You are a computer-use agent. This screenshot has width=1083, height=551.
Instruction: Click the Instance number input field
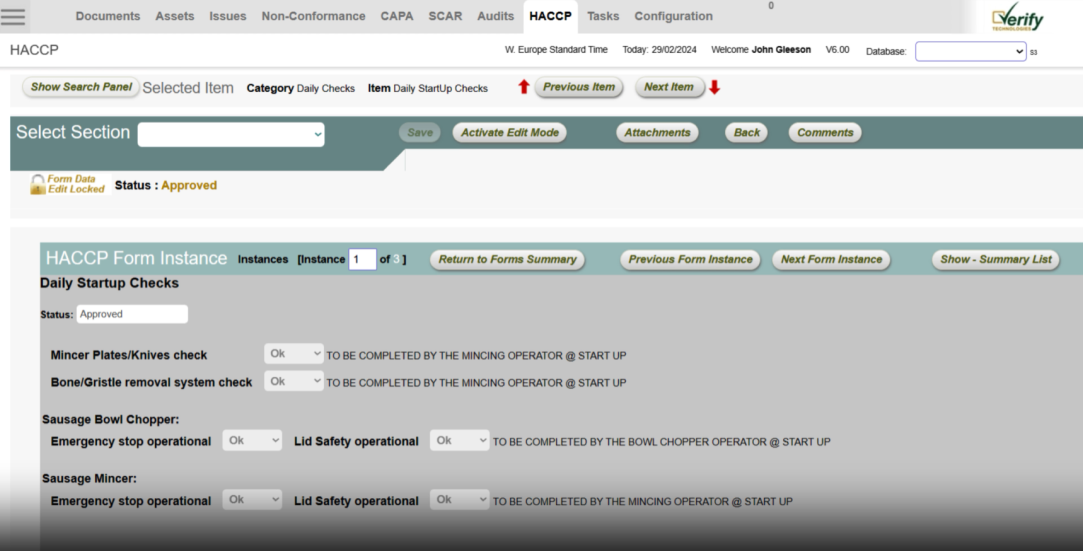coord(361,260)
